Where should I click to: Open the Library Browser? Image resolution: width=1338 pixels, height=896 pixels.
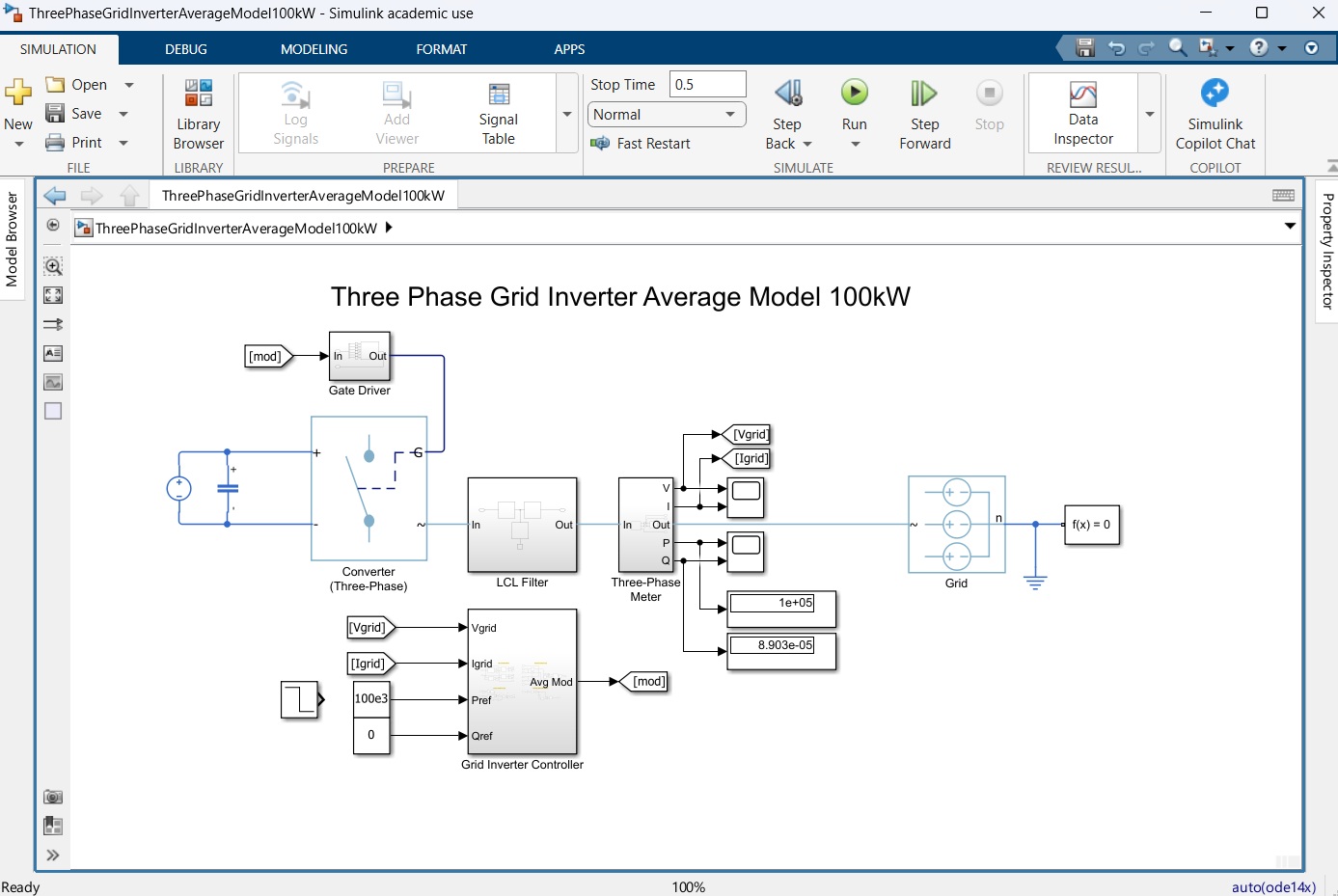click(x=199, y=114)
